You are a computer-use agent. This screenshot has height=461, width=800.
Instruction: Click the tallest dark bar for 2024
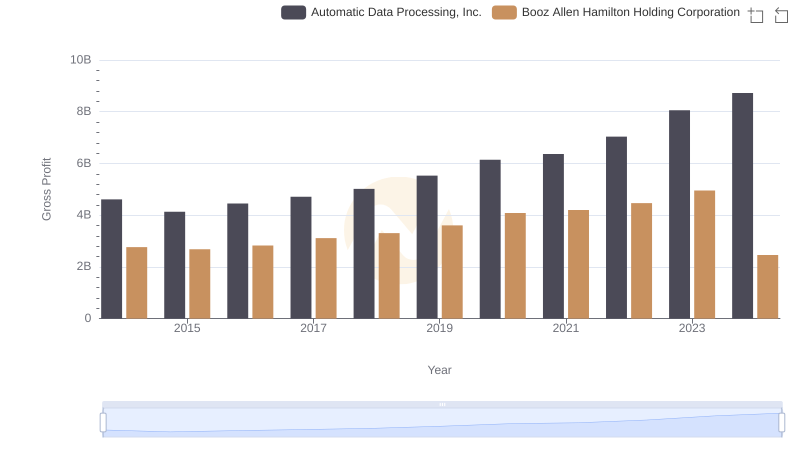[x=742, y=206]
